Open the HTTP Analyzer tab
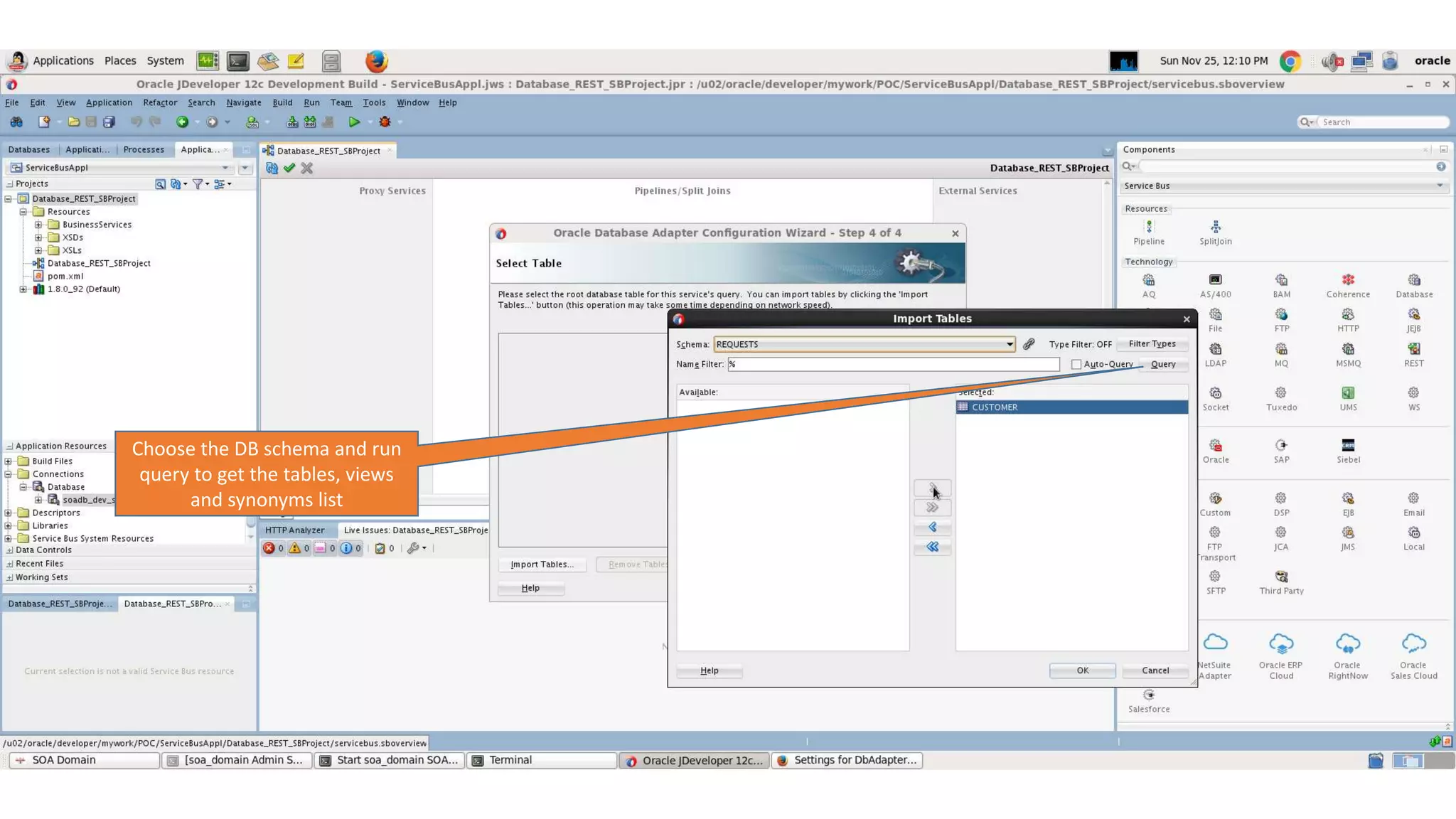1456x819 pixels. tap(295, 530)
